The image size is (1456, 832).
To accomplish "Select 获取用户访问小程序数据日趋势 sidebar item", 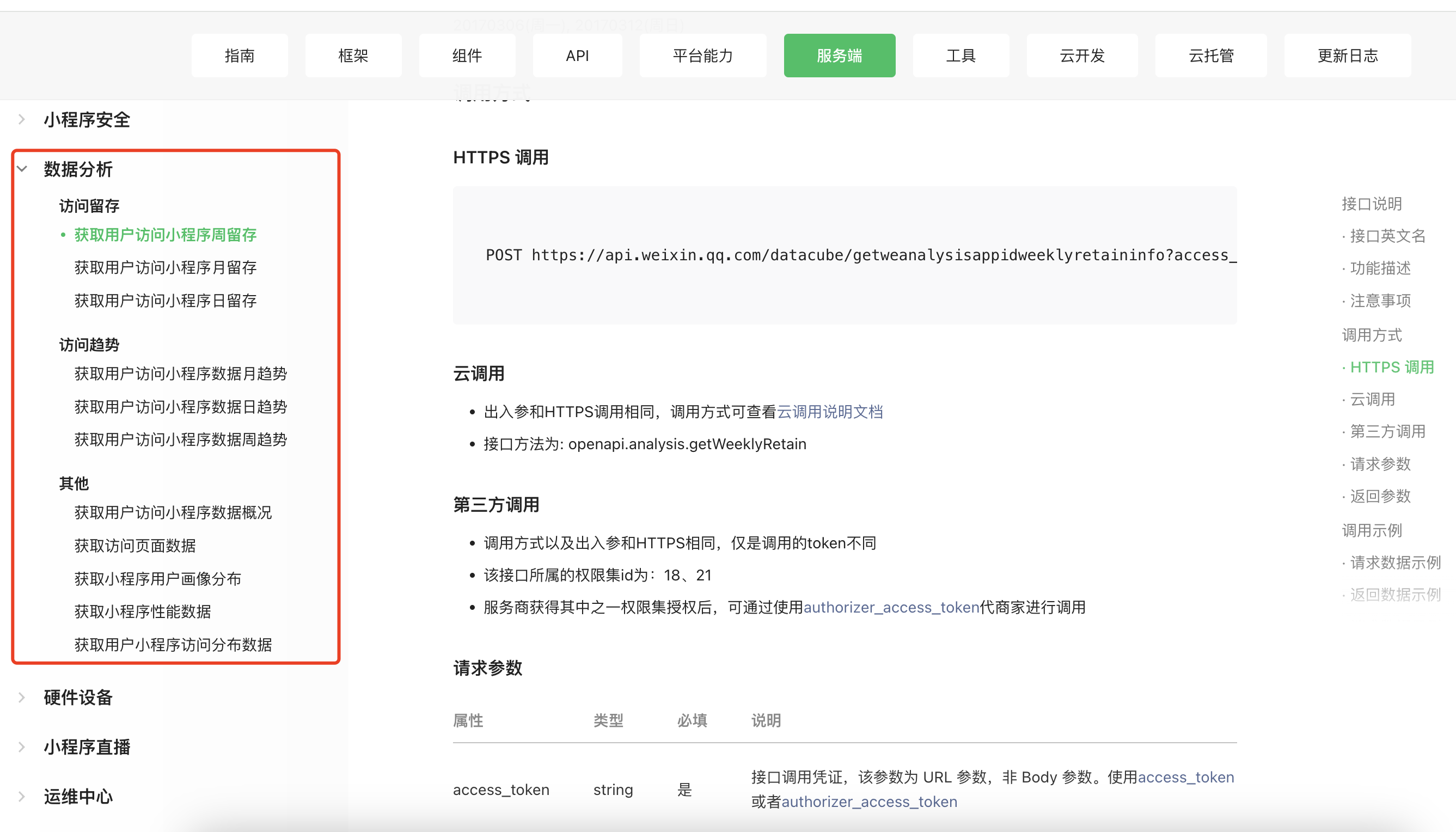I will point(181,407).
